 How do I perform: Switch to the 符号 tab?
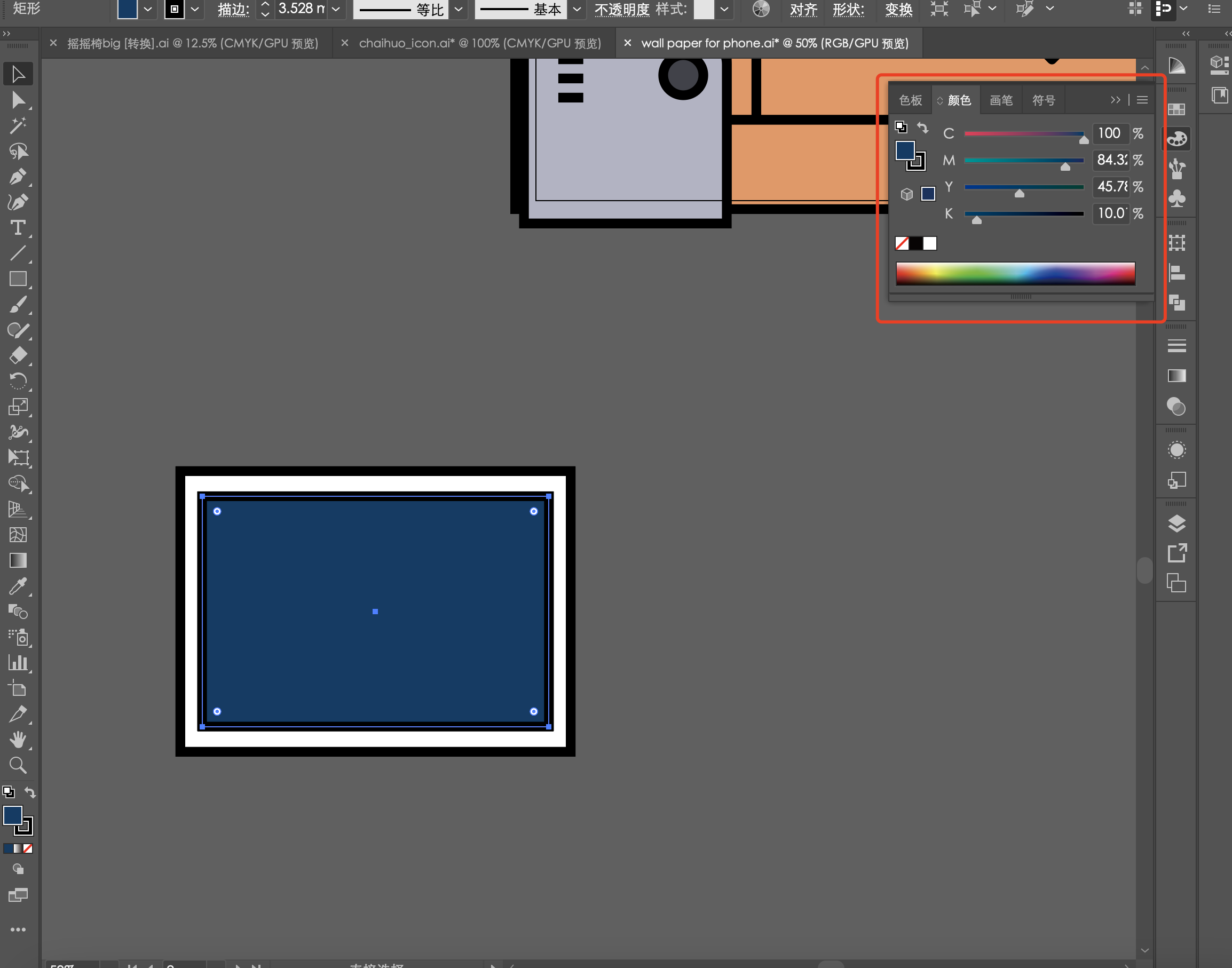pyautogui.click(x=1043, y=100)
